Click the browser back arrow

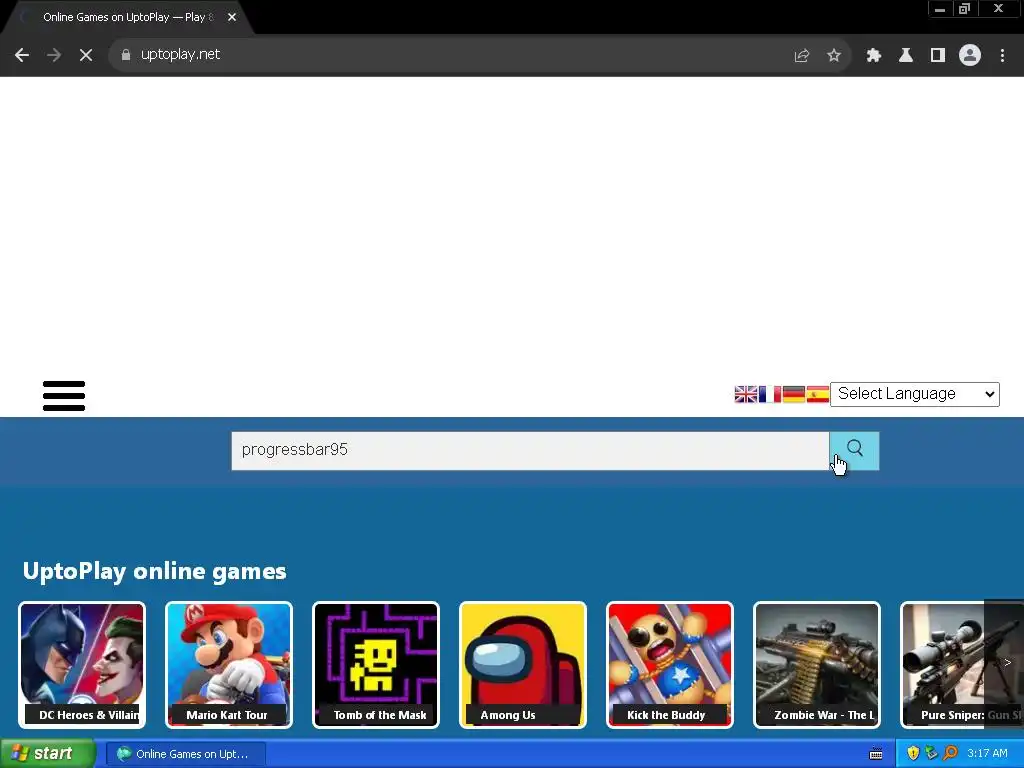pyautogui.click(x=22, y=55)
